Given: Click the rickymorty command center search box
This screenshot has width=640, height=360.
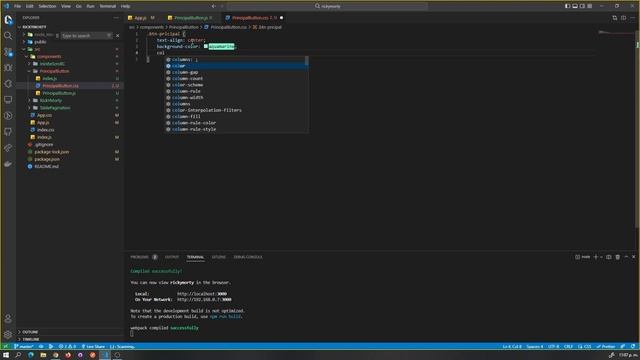Looking at the screenshot, I should (327, 6).
